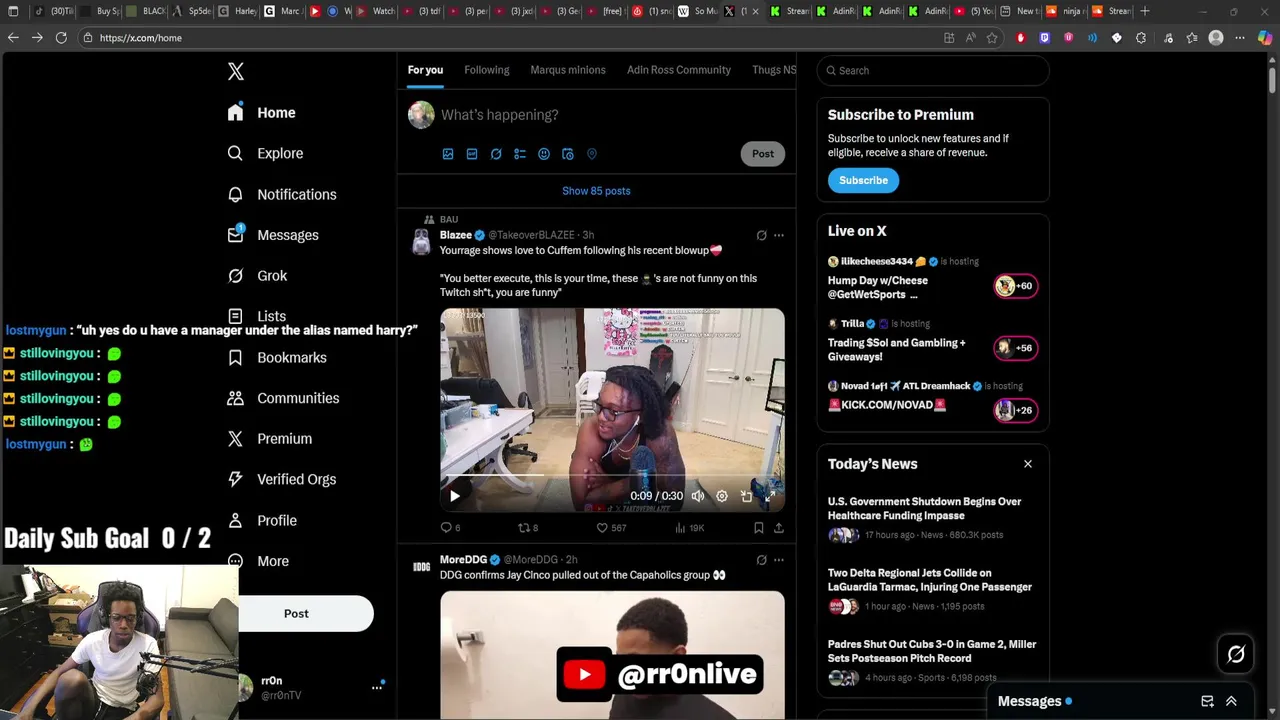Click the video progress bar

click(612, 476)
